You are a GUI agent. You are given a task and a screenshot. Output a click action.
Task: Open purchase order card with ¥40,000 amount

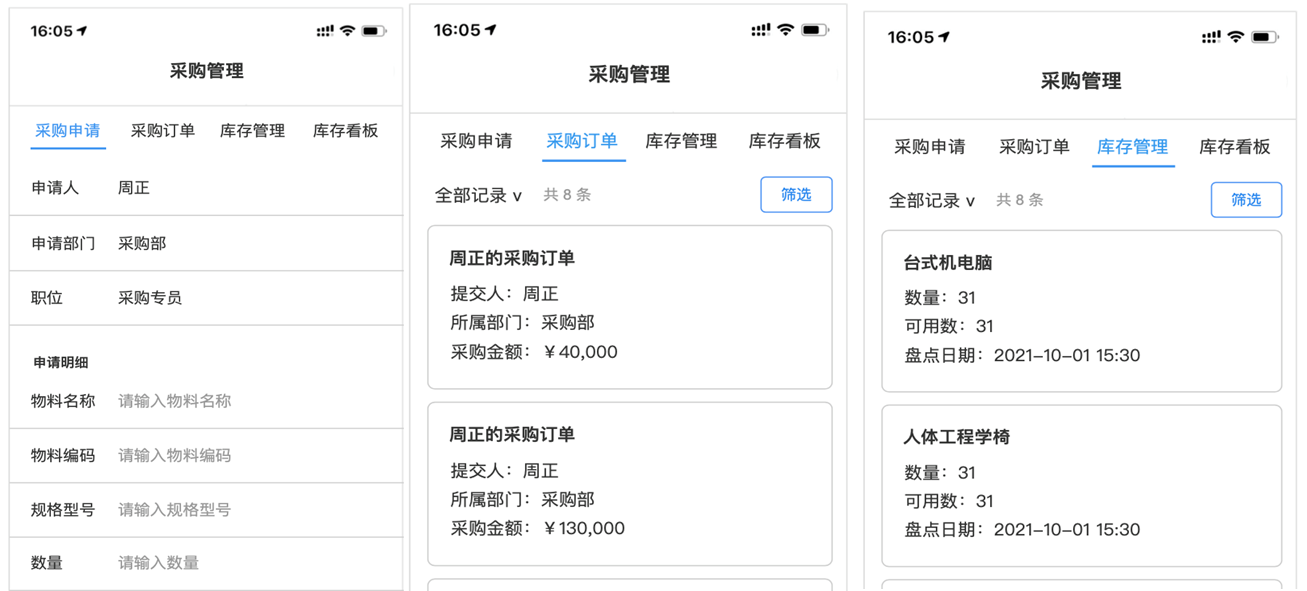630,307
